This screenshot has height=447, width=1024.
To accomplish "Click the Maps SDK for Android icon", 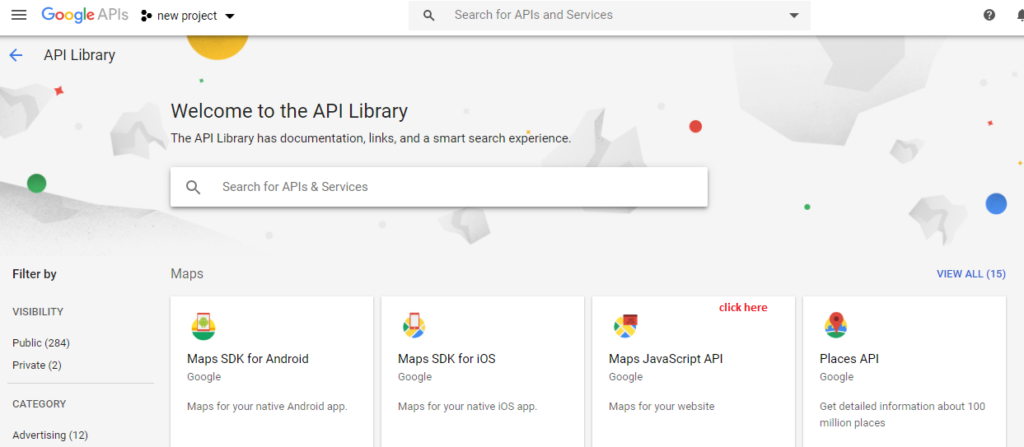I will click(x=204, y=326).
